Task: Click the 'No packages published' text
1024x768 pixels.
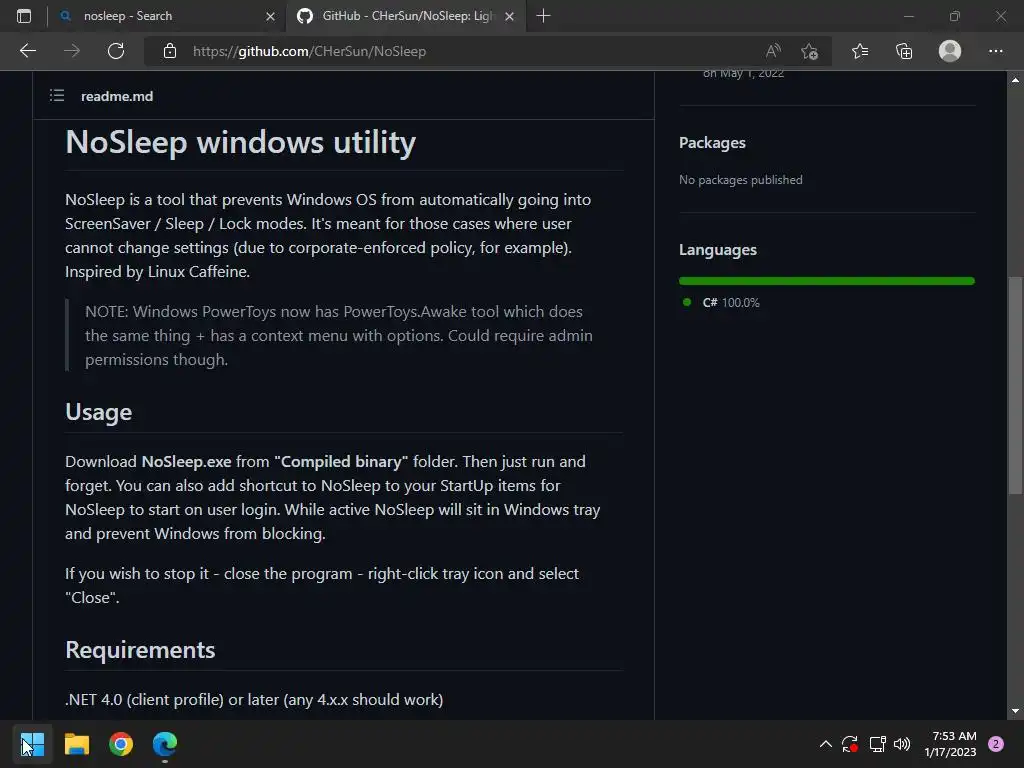Action: [741, 180]
